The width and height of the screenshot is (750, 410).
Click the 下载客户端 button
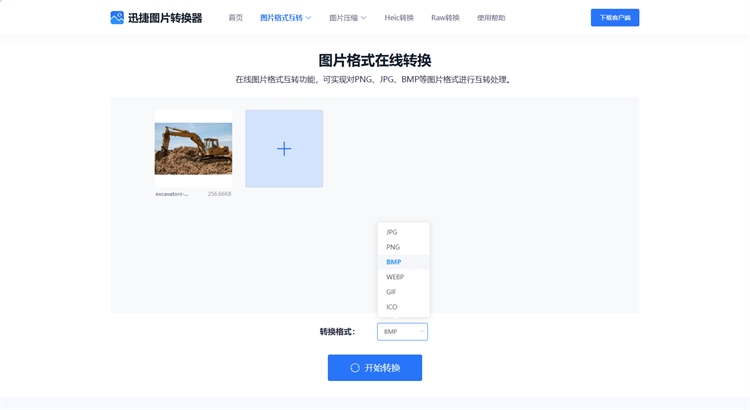[x=614, y=18]
